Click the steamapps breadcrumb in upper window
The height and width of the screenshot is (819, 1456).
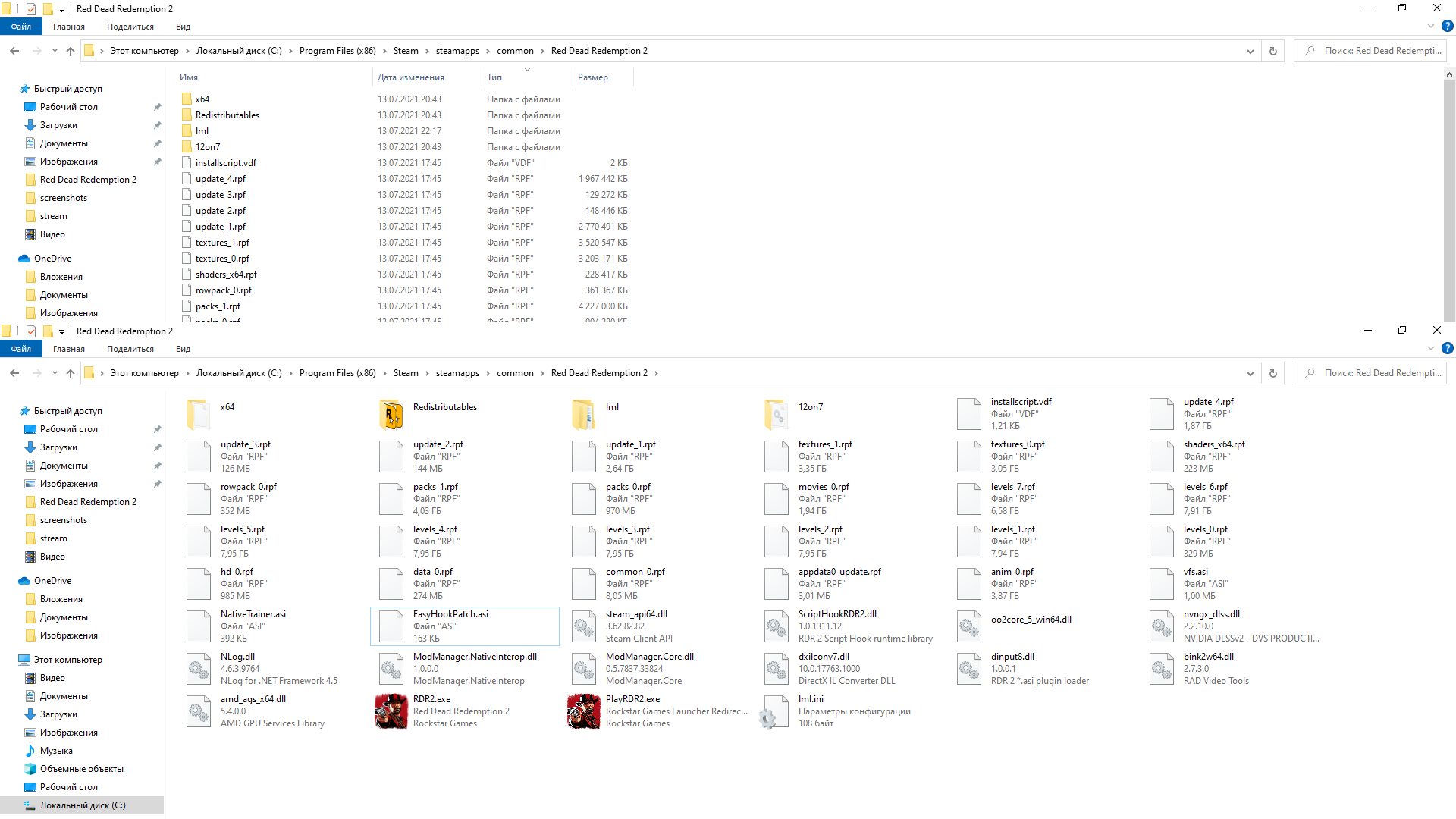[x=457, y=51]
